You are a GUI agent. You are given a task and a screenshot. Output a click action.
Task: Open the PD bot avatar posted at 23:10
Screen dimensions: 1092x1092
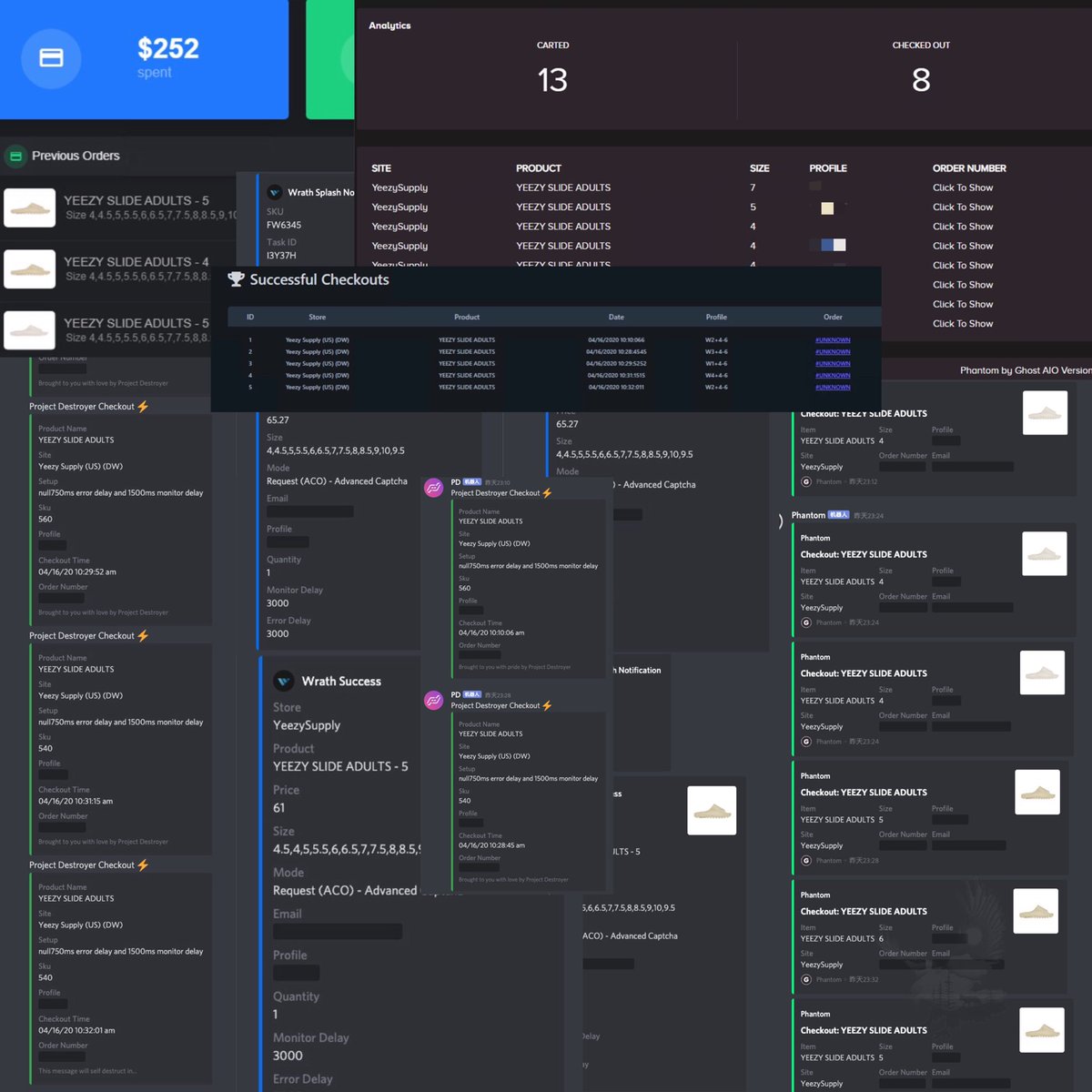[x=434, y=488]
